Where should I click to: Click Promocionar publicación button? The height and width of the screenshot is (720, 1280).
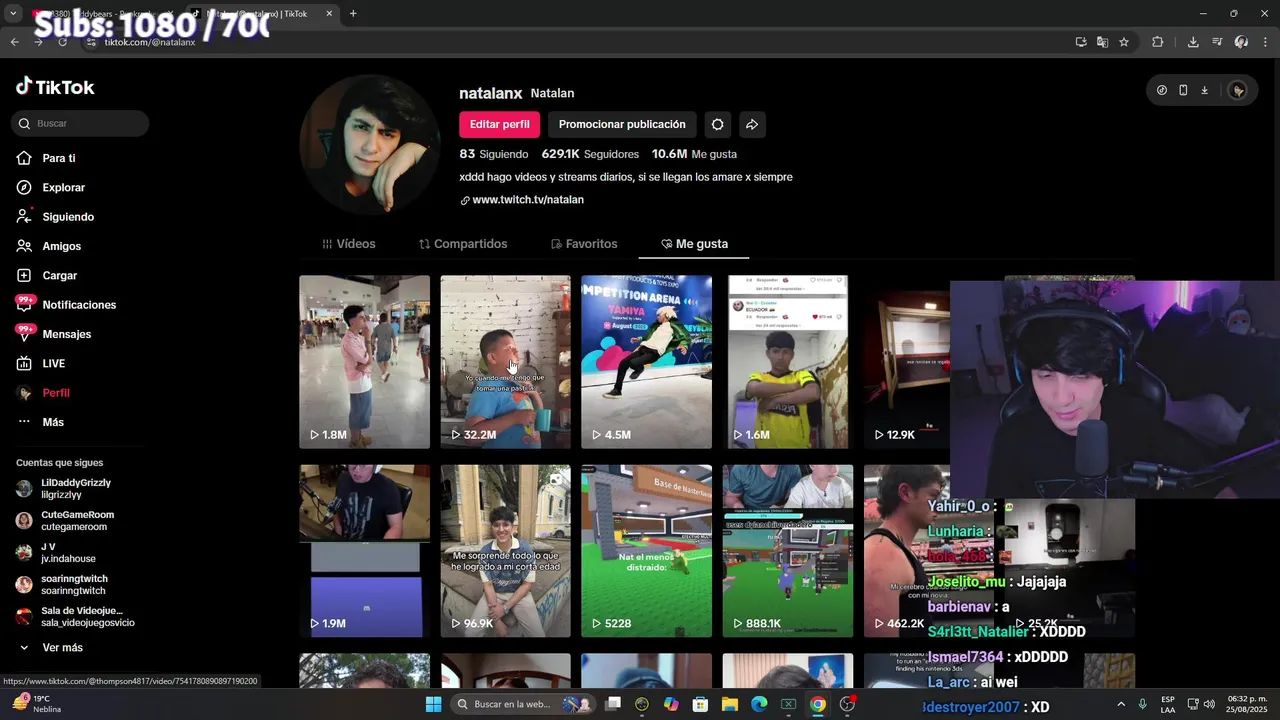coord(622,124)
